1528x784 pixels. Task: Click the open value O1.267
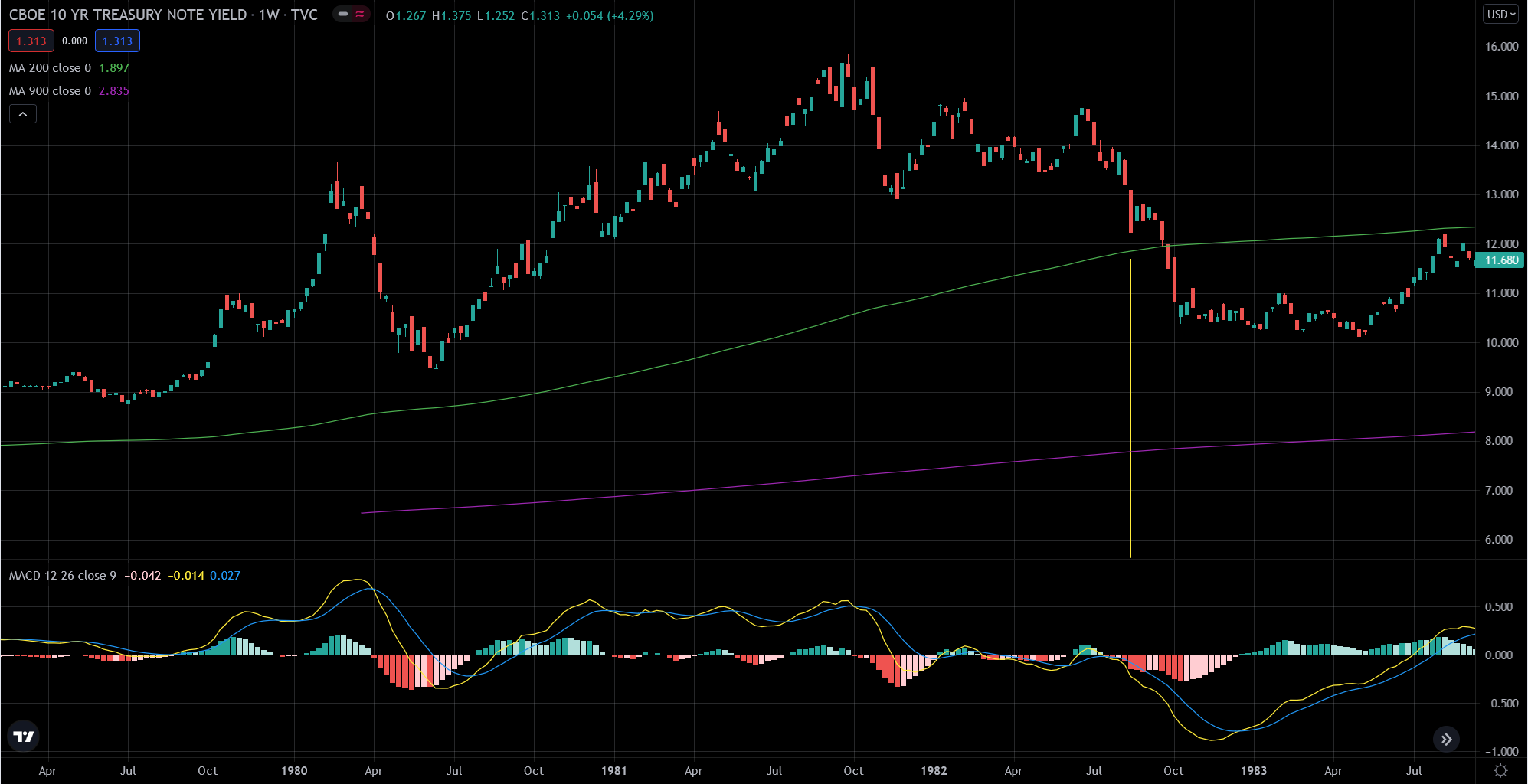click(405, 15)
